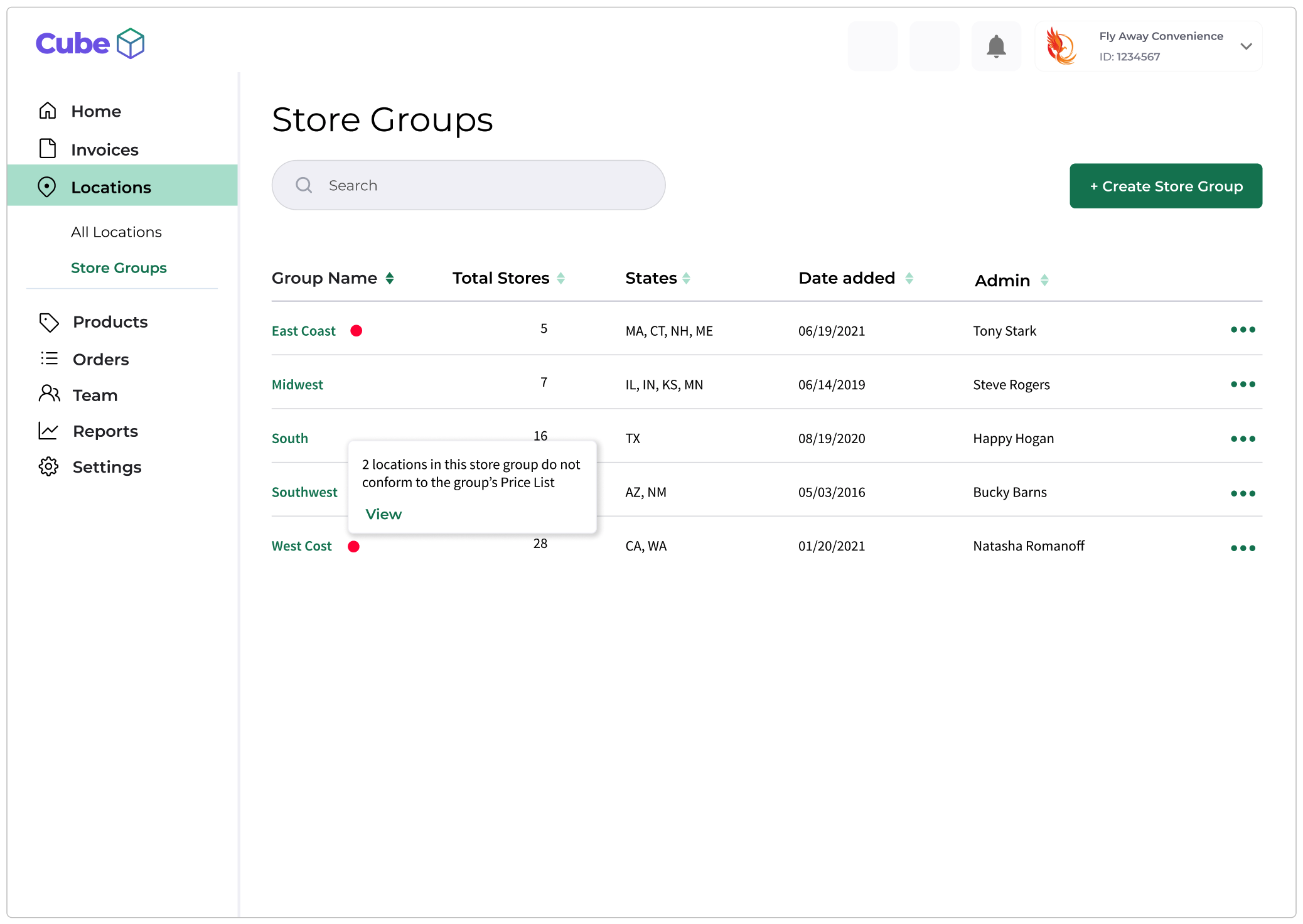Click West Cost red alert dot

(x=354, y=547)
